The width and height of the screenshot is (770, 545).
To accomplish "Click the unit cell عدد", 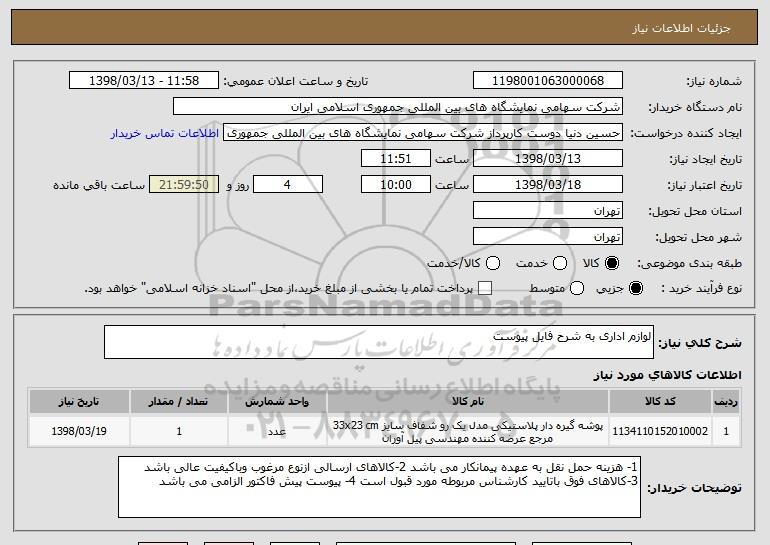I will tap(277, 431).
